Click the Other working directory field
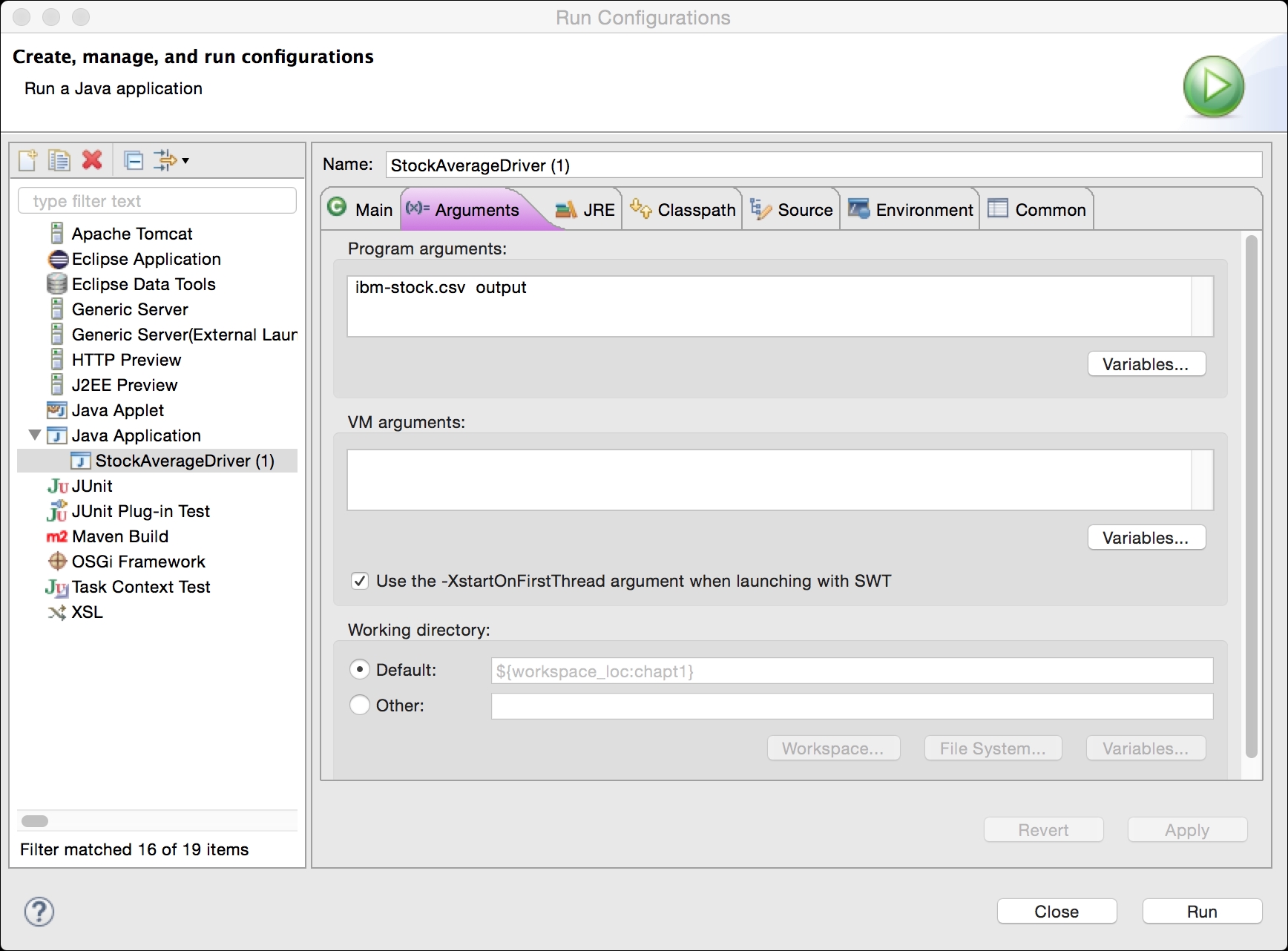1288x951 pixels. [x=852, y=705]
